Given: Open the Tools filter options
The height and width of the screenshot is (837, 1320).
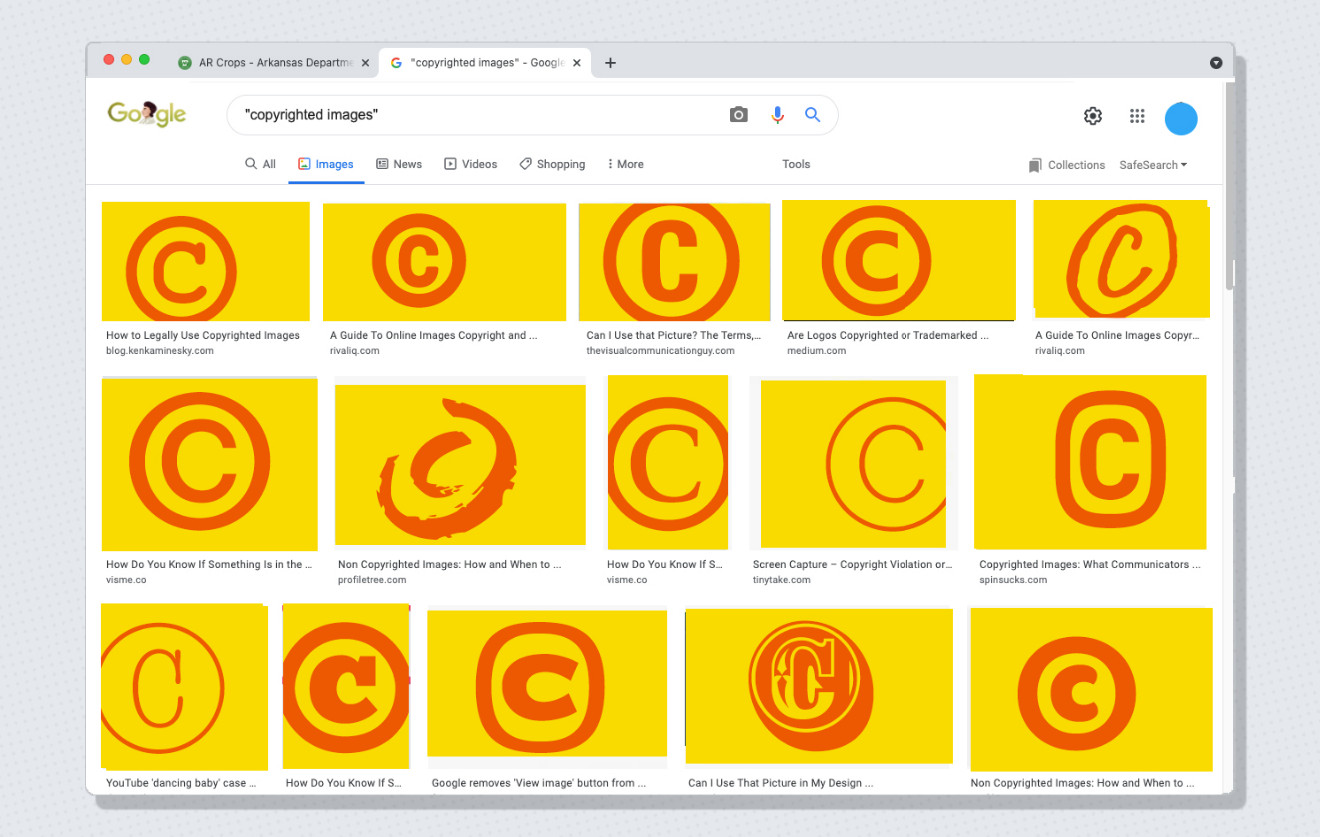Looking at the screenshot, I should [796, 164].
